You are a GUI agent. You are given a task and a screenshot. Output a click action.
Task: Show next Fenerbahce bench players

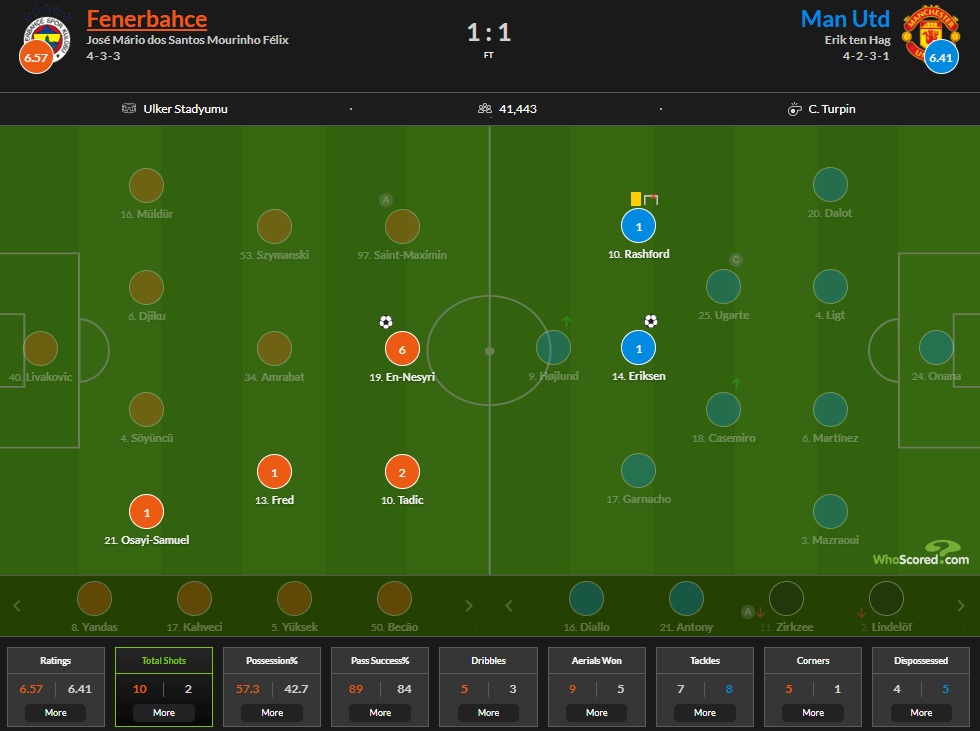click(469, 605)
